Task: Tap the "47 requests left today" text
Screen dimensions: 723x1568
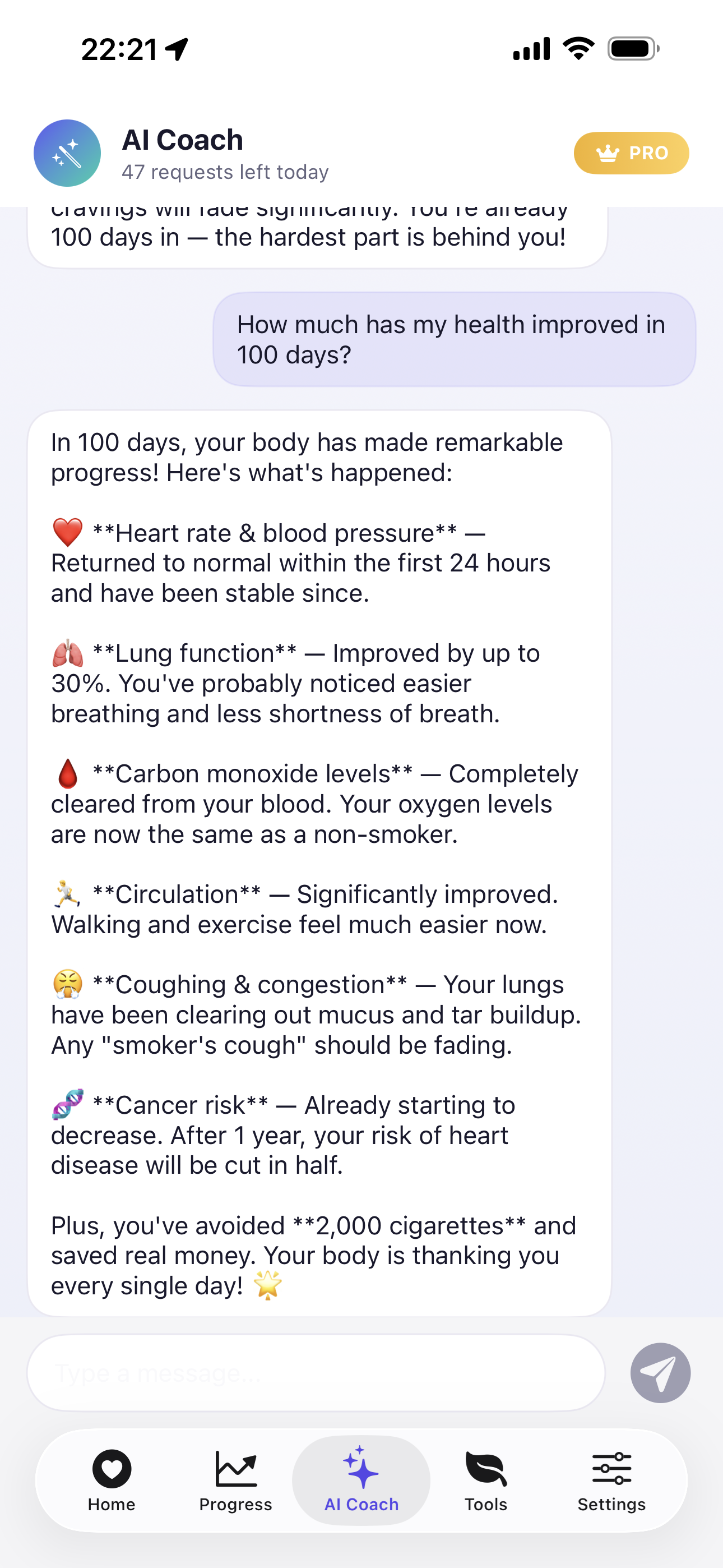Action: click(225, 172)
